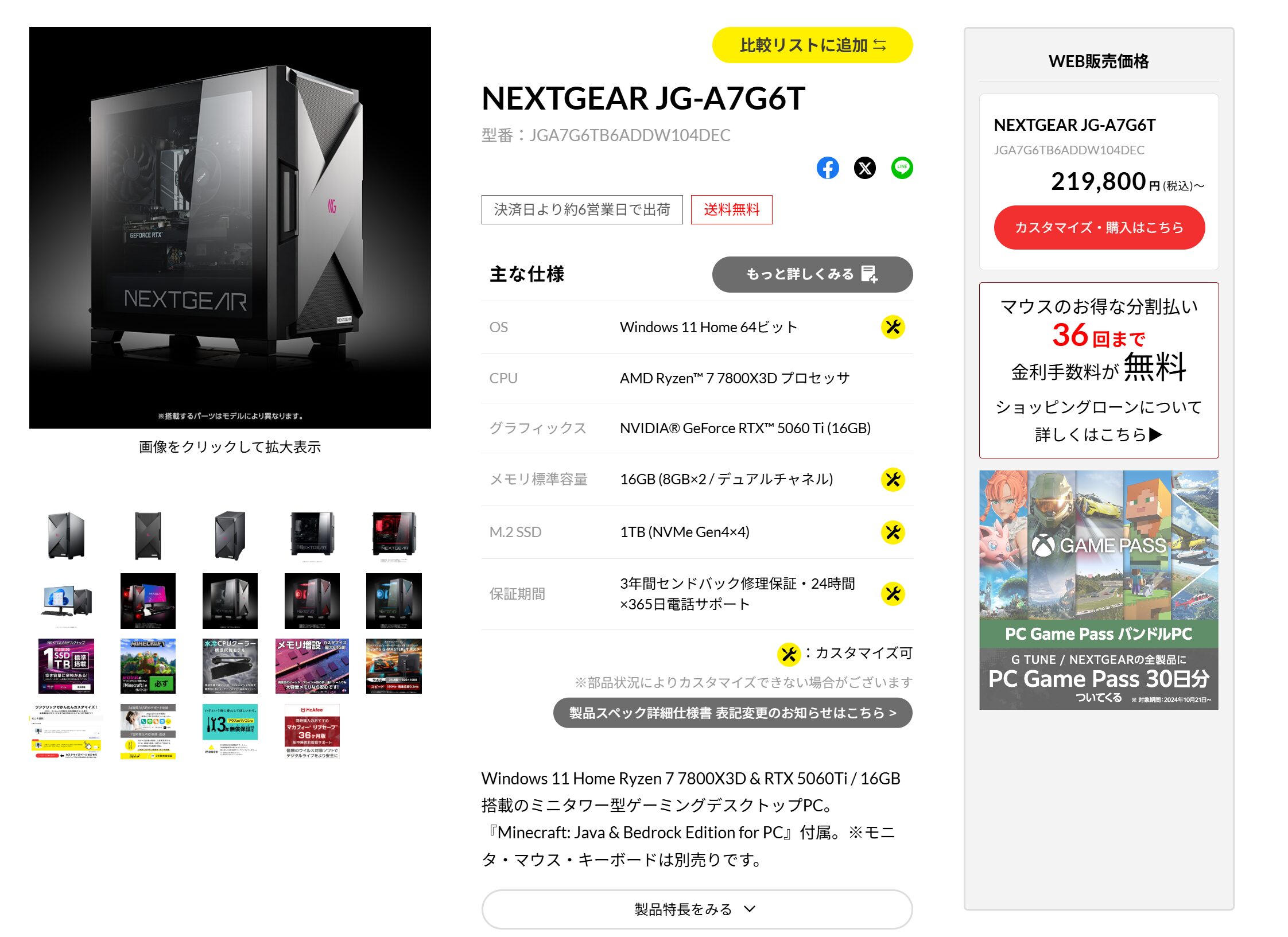Click the memory row customize wrench icon

click(x=893, y=480)
